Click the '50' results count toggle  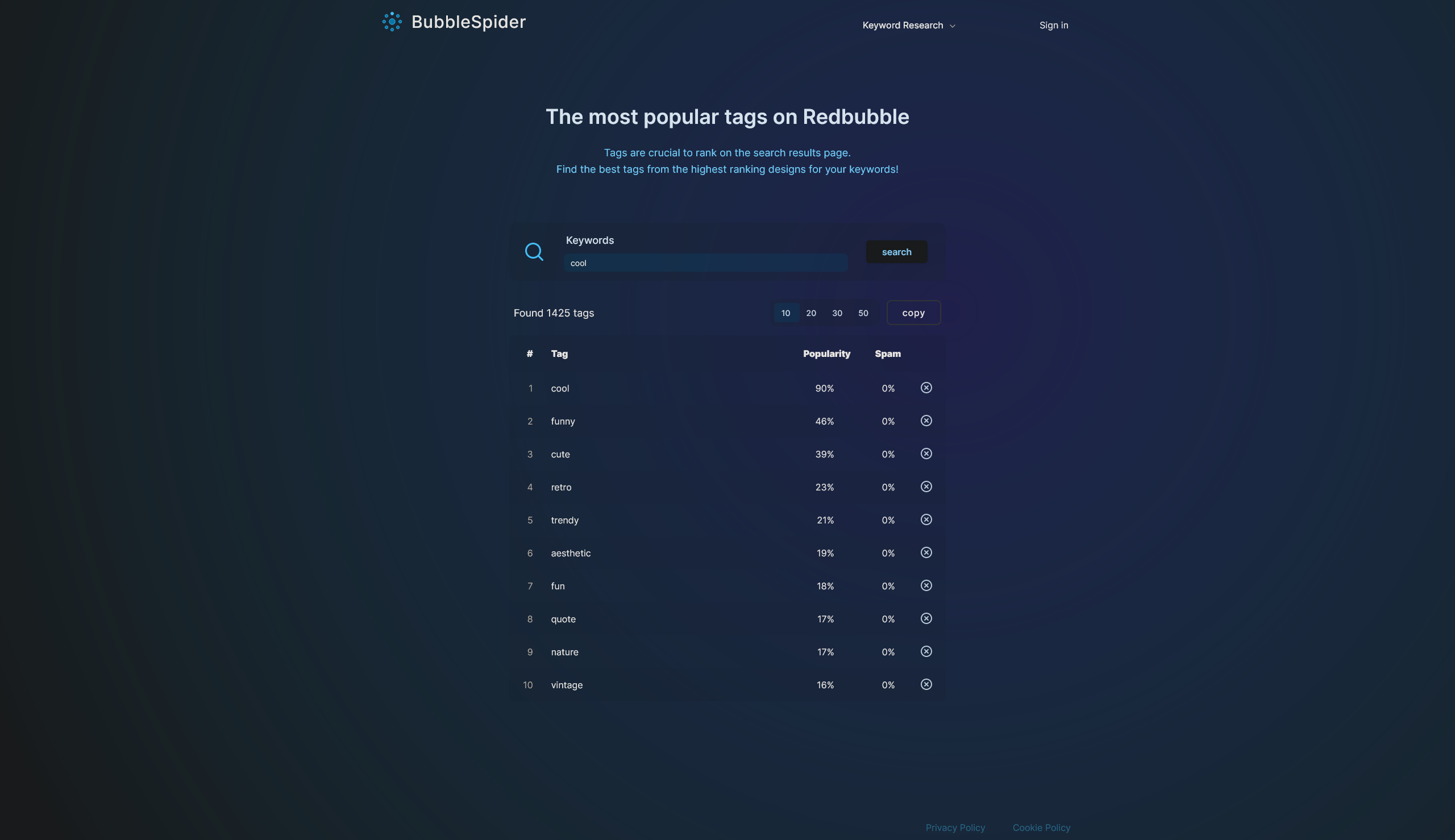pos(863,312)
